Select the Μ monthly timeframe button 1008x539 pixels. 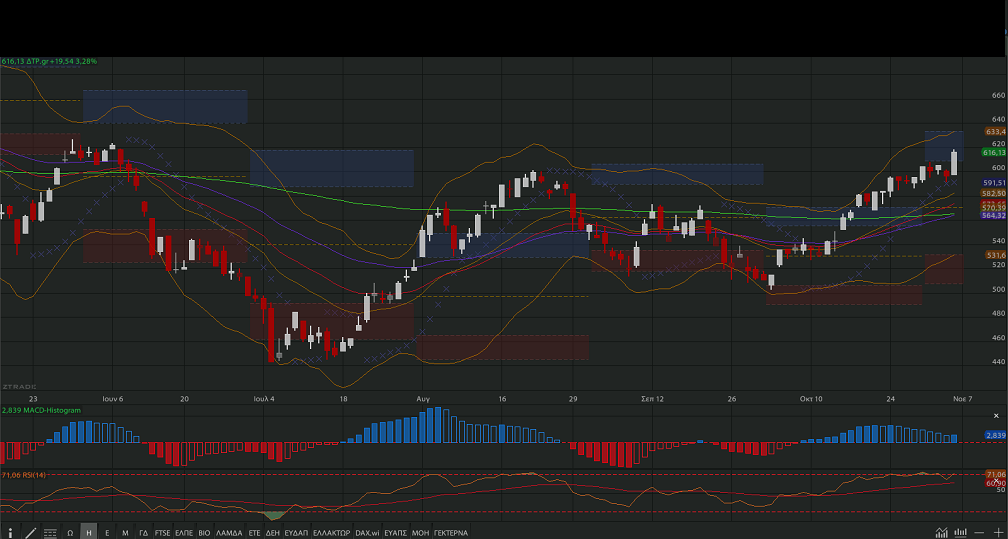click(x=125, y=533)
